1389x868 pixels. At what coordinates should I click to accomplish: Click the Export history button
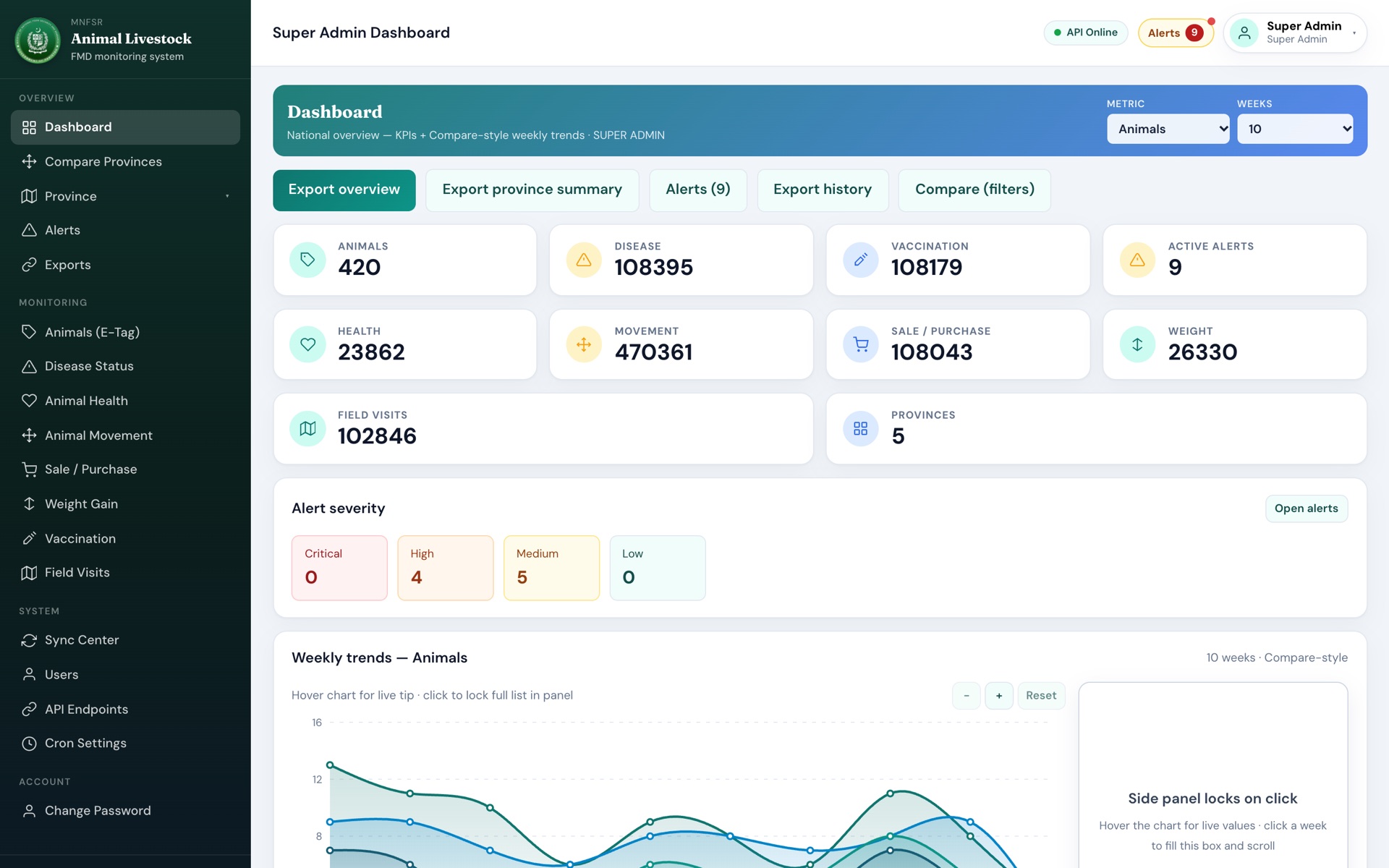click(823, 190)
